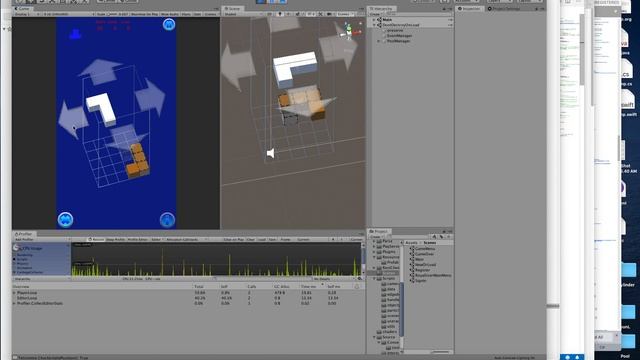Click the CPU usage graph timeline
Screen dimensions: 640x360
click(216, 260)
